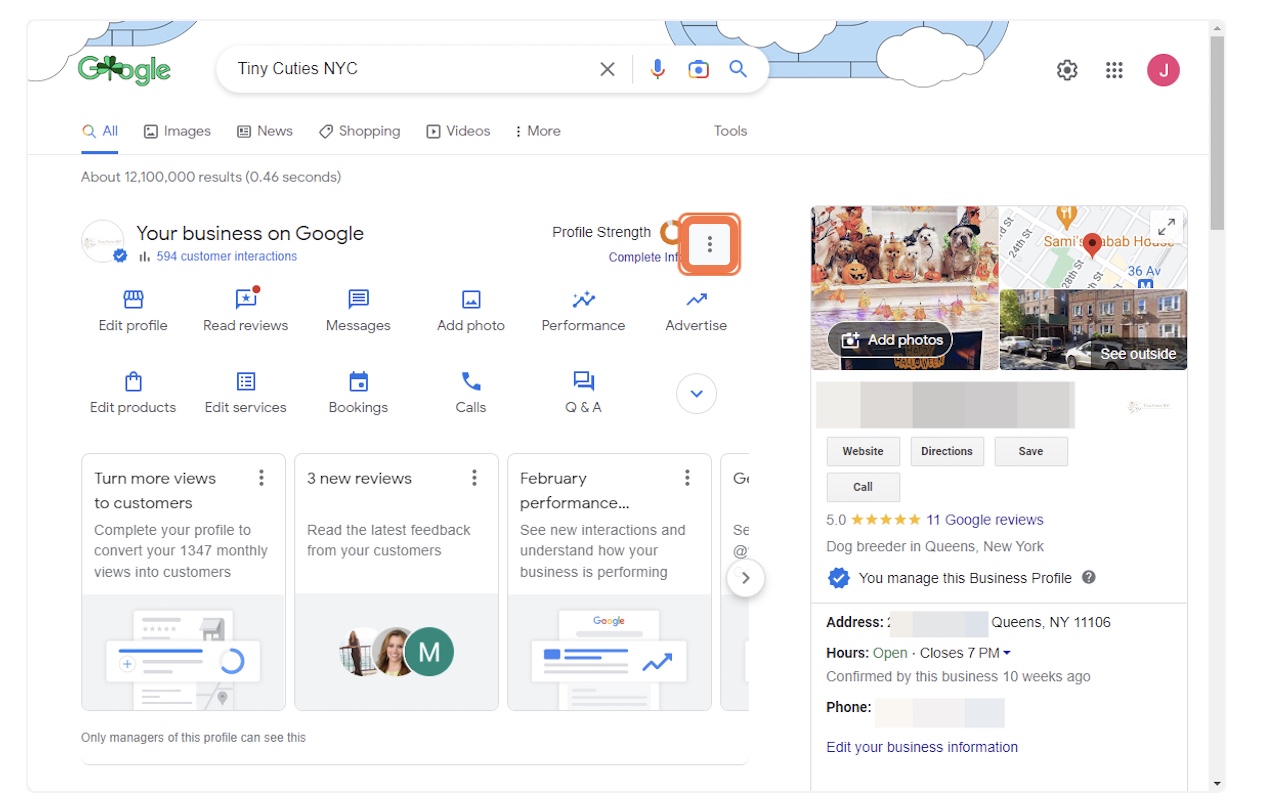This screenshot has height=802, width=1270.
Task: Open Edit services
Action: point(245,393)
